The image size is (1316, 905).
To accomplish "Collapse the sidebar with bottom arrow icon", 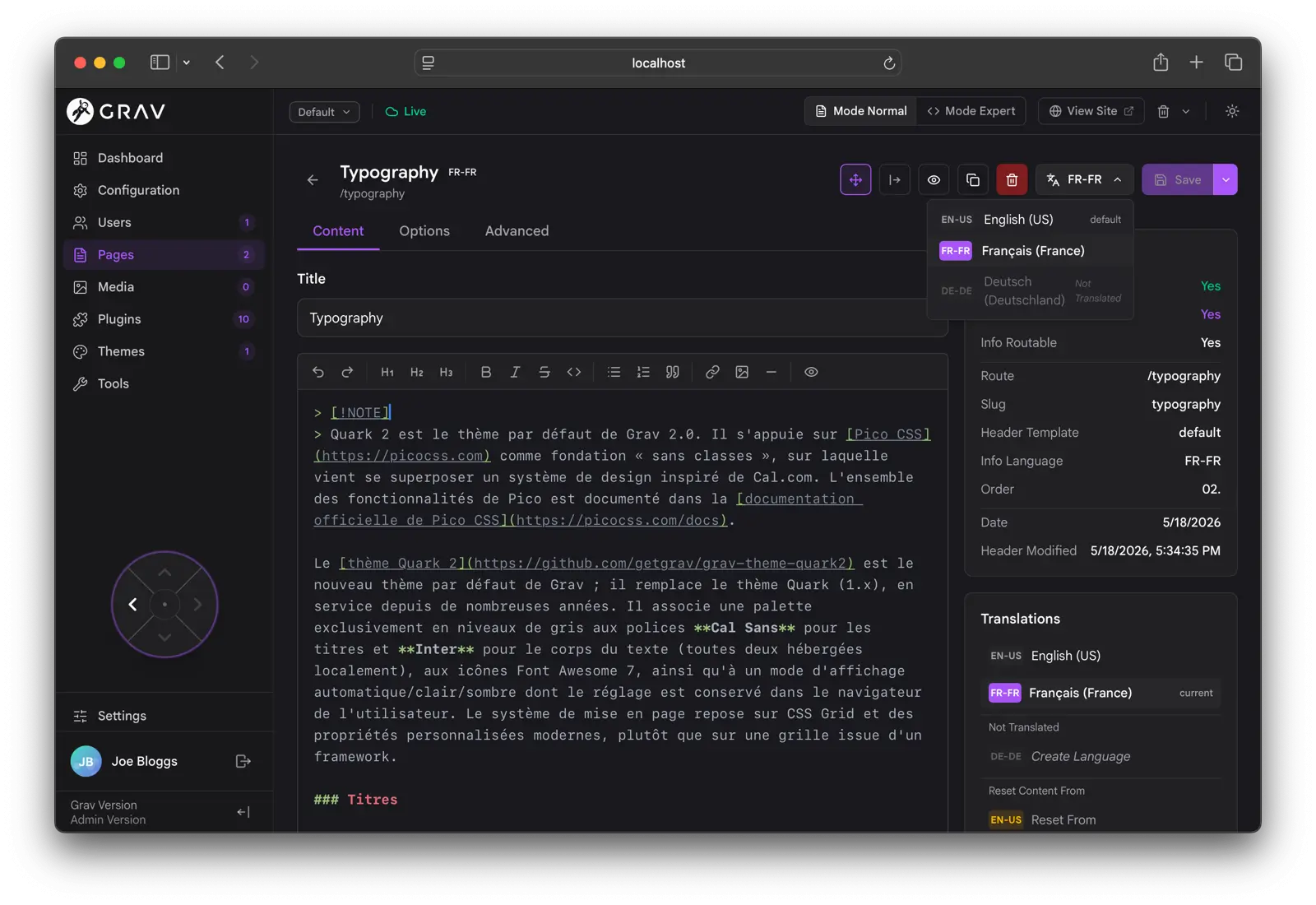I will pos(243,812).
